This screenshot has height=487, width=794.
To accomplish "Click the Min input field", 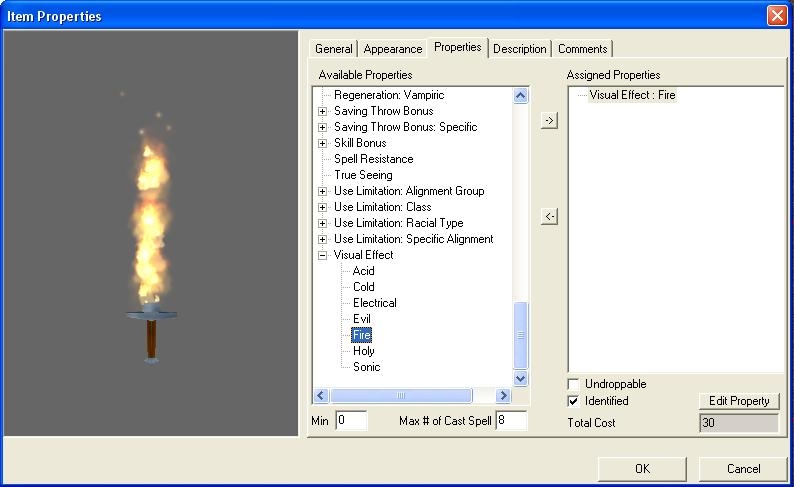I will [x=351, y=421].
